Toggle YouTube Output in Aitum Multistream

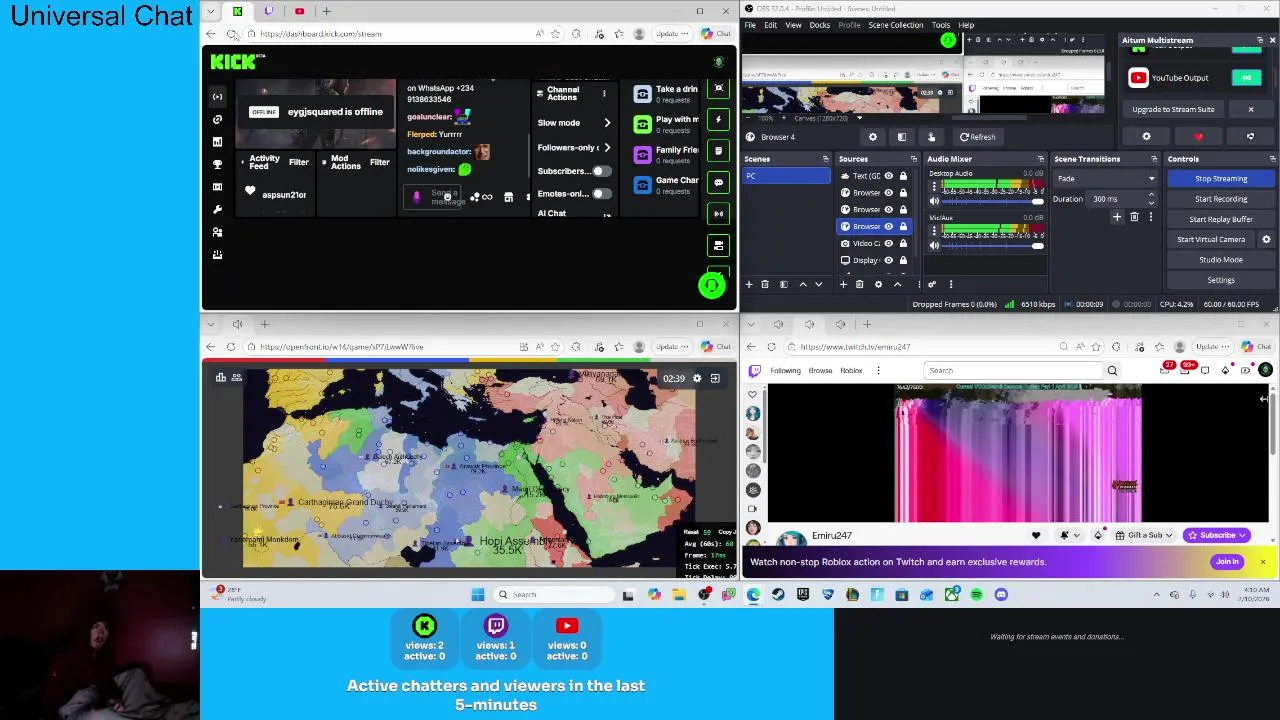tap(1246, 77)
